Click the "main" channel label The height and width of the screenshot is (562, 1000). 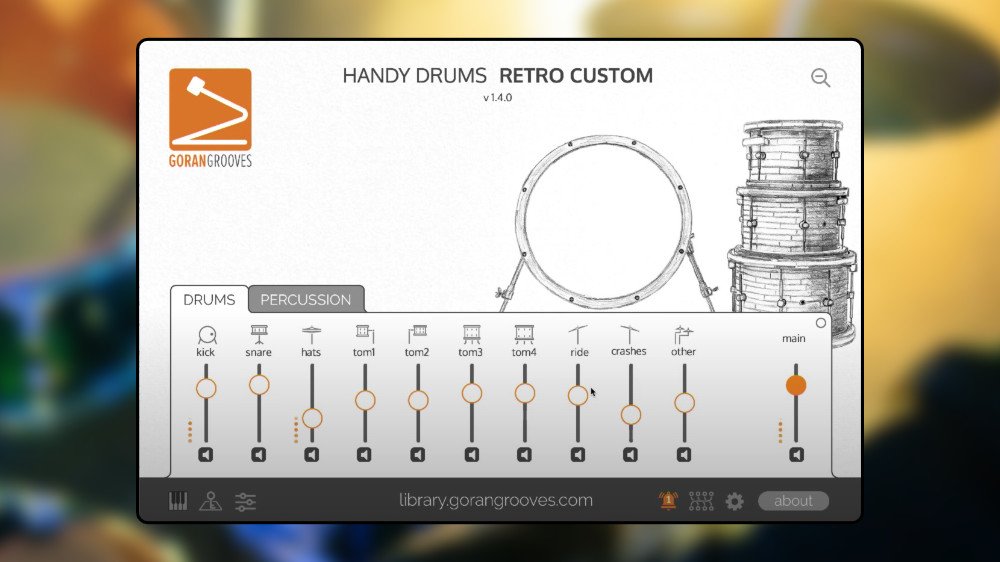[x=794, y=339]
